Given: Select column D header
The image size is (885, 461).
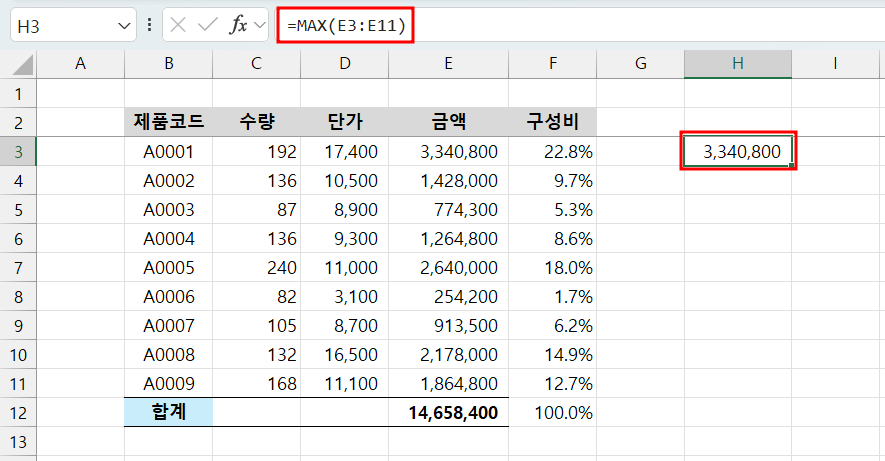Looking at the screenshot, I should coord(345,64).
